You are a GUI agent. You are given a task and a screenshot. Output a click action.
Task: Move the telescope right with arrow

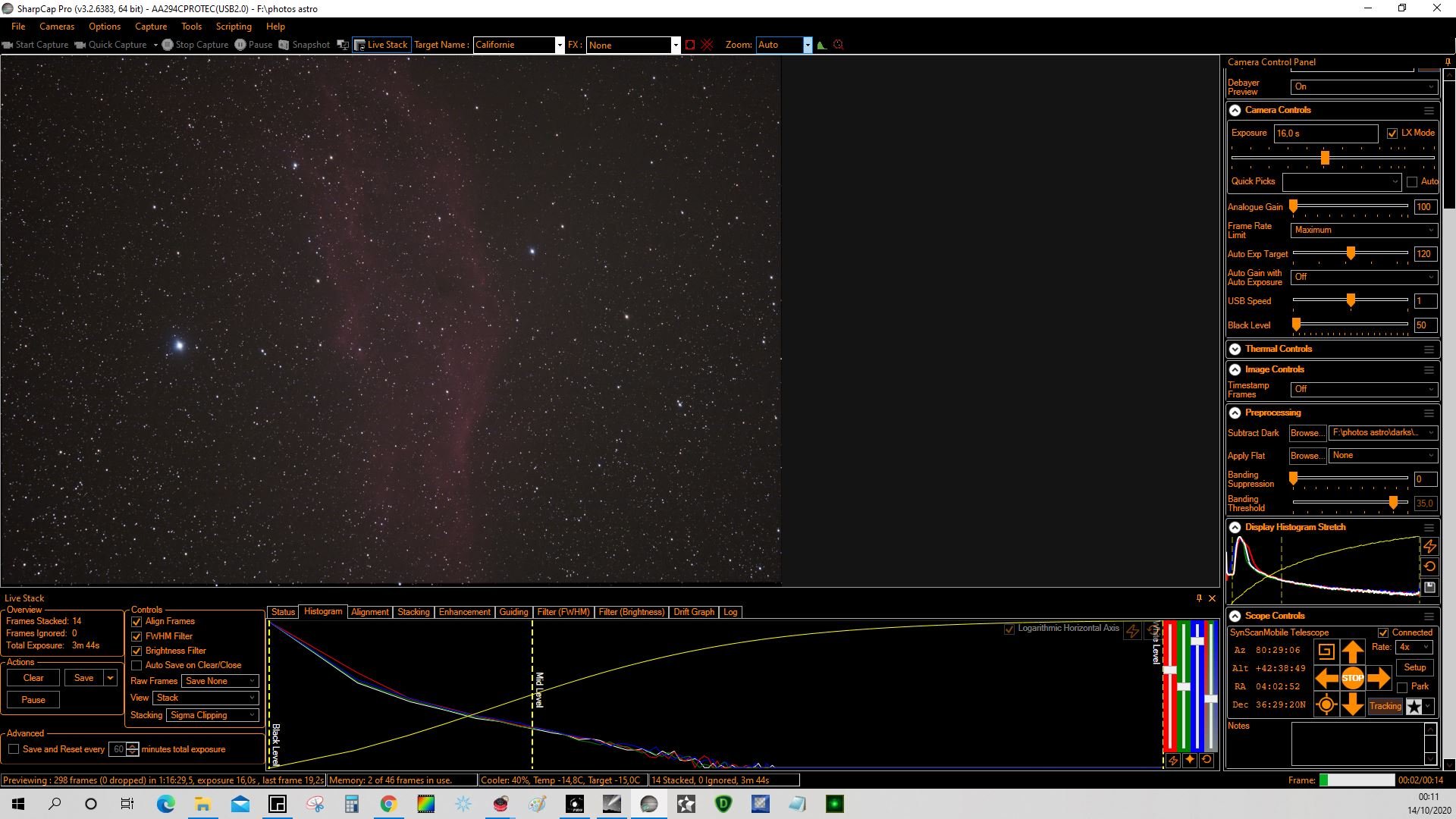pos(1379,678)
